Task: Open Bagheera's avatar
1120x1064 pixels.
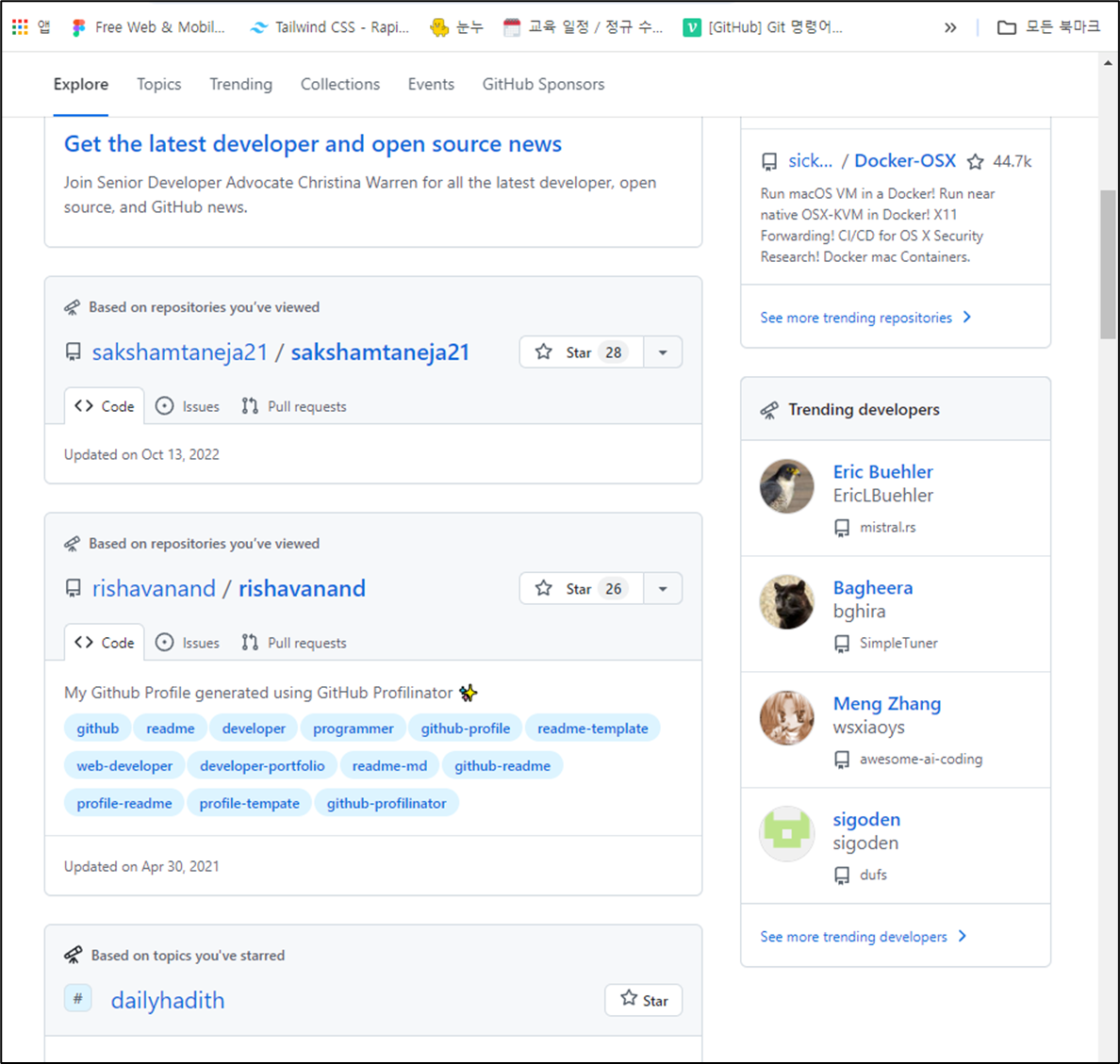Action: coord(787,602)
